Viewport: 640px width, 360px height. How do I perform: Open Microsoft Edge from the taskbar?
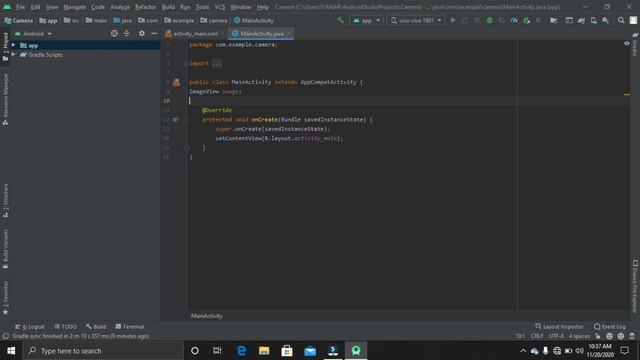(242, 351)
